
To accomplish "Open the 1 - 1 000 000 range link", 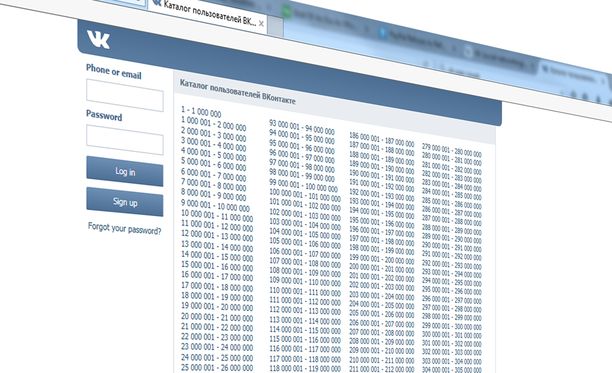I will [x=201, y=112].
